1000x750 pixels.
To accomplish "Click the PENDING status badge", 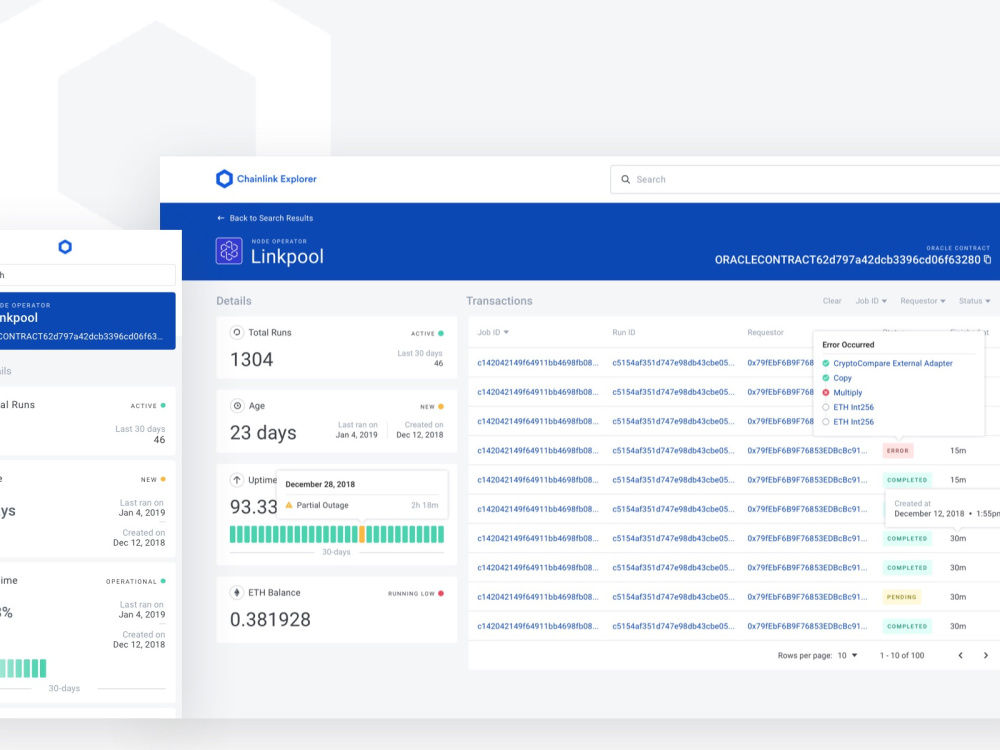I will click(x=901, y=597).
